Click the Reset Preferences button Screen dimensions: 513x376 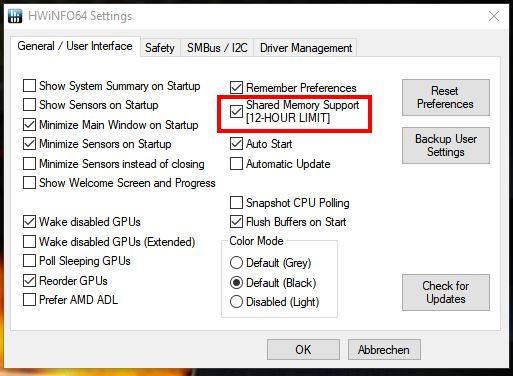click(x=446, y=97)
